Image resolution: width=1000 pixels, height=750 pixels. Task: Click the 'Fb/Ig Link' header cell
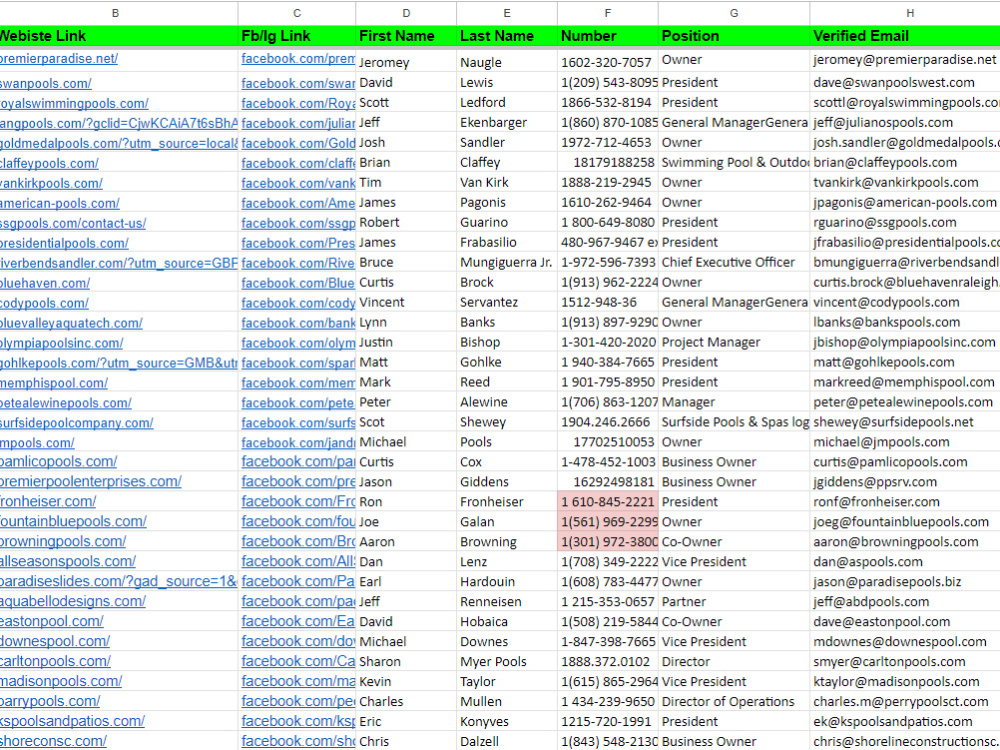pos(297,36)
